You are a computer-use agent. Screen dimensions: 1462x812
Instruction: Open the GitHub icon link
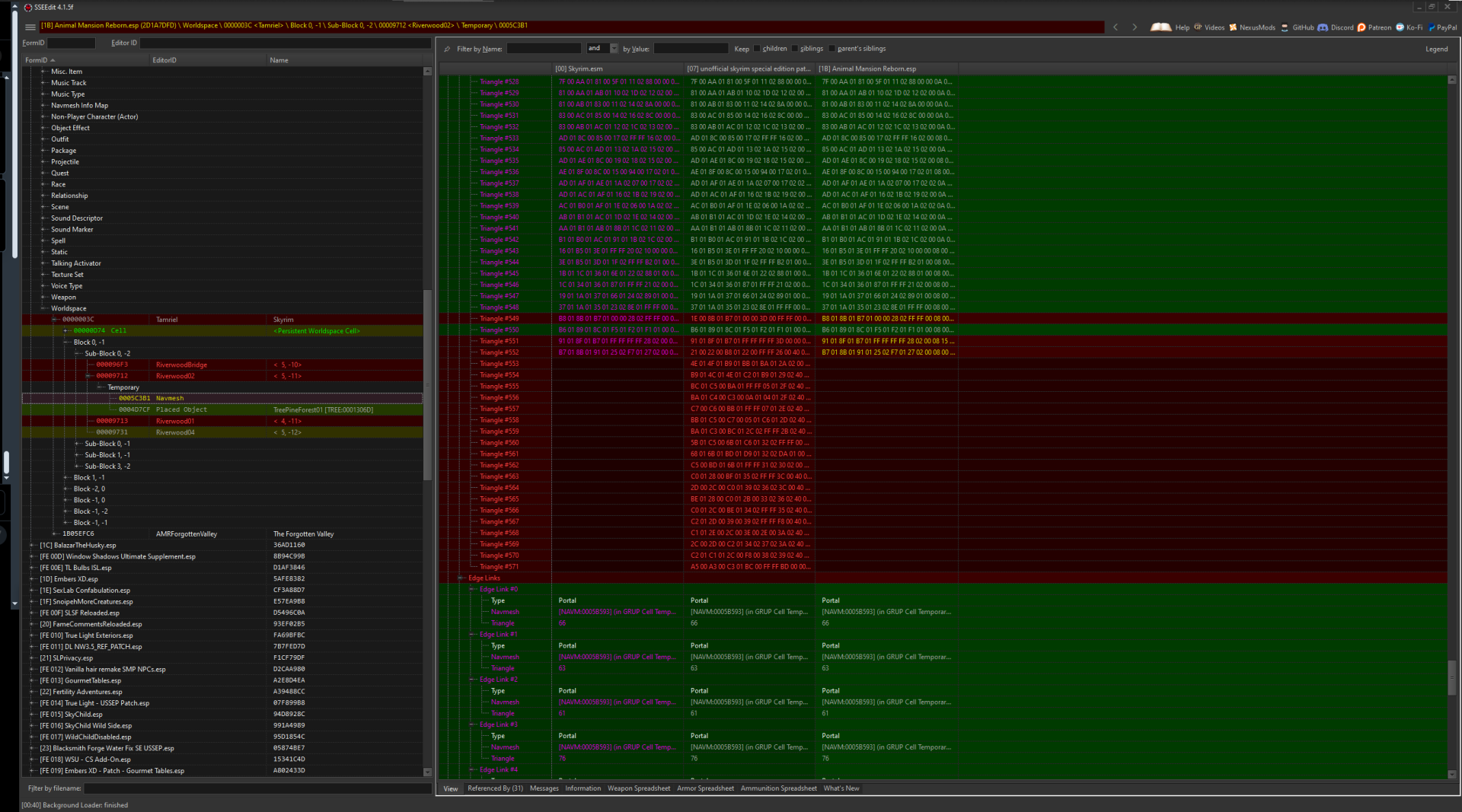(x=1285, y=27)
